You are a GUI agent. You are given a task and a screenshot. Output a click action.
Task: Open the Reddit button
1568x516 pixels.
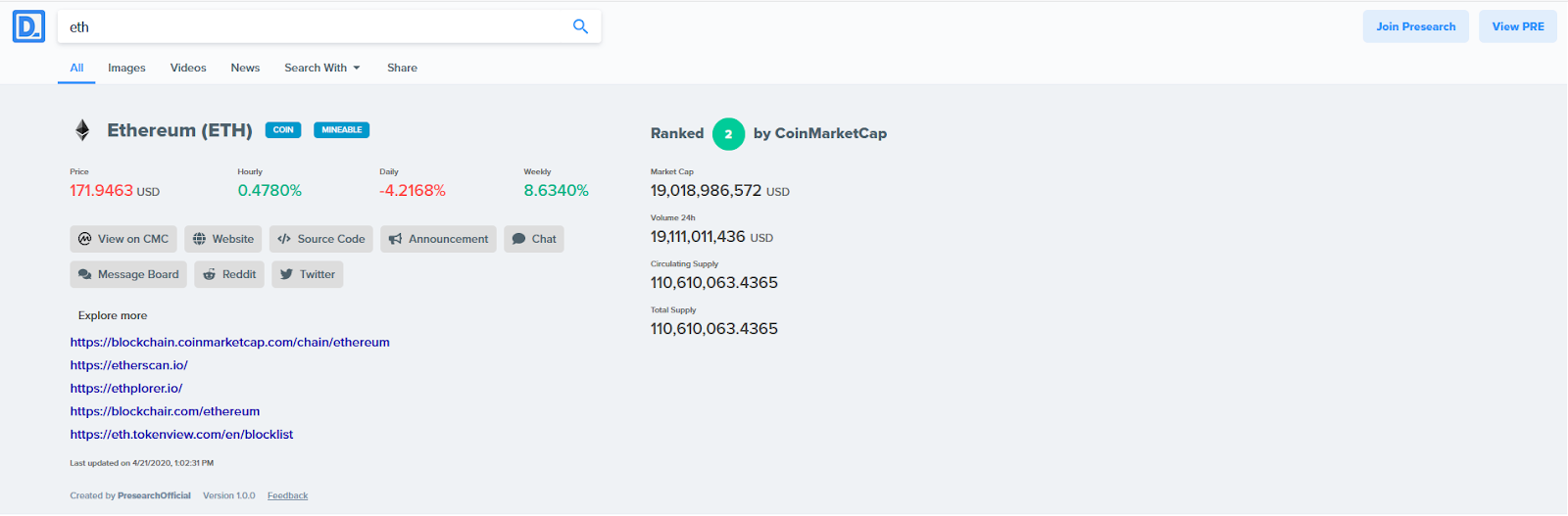229,274
